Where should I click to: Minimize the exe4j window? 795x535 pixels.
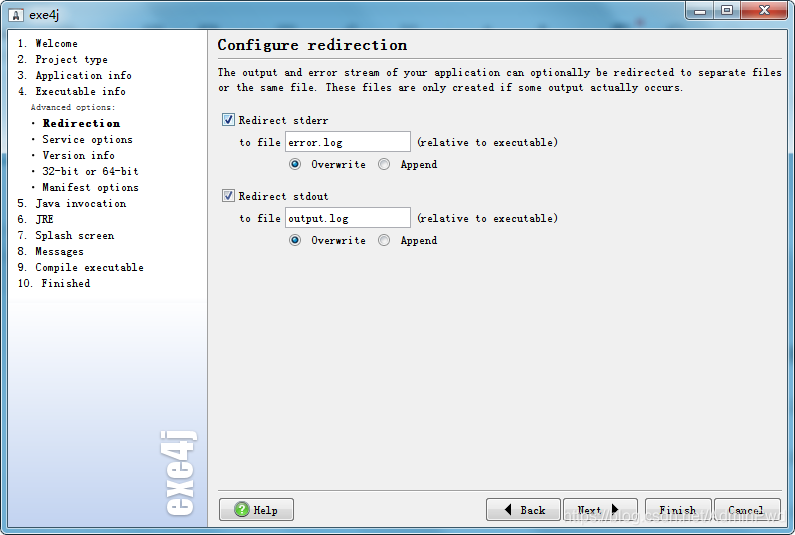(x=700, y=10)
